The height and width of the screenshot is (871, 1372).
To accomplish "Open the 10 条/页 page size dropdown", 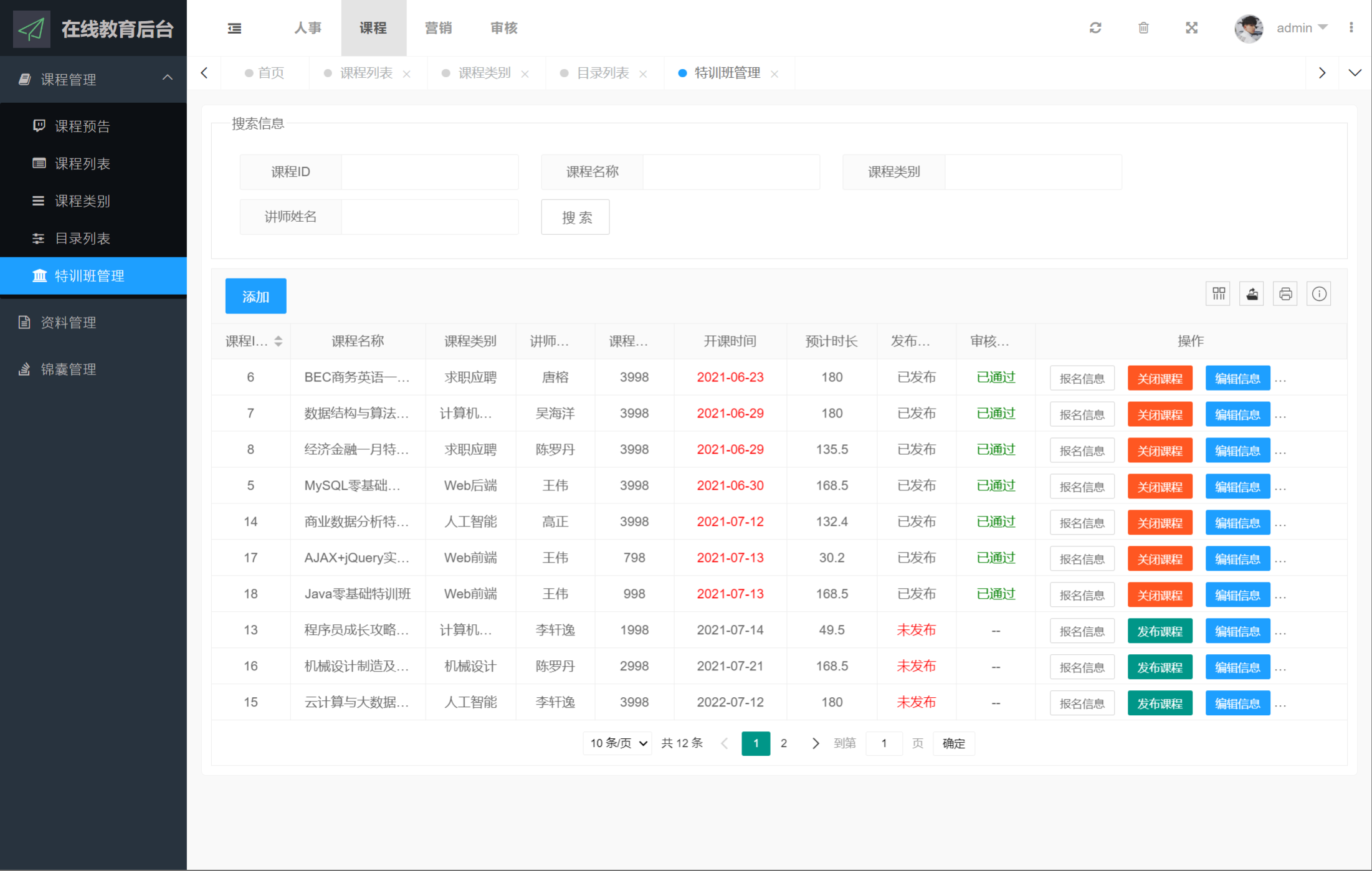I will point(617,743).
